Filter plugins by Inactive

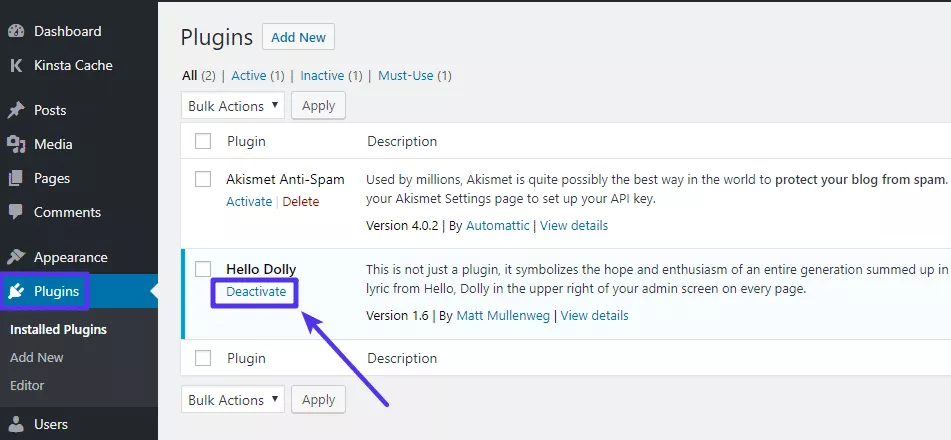tap(322, 75)
